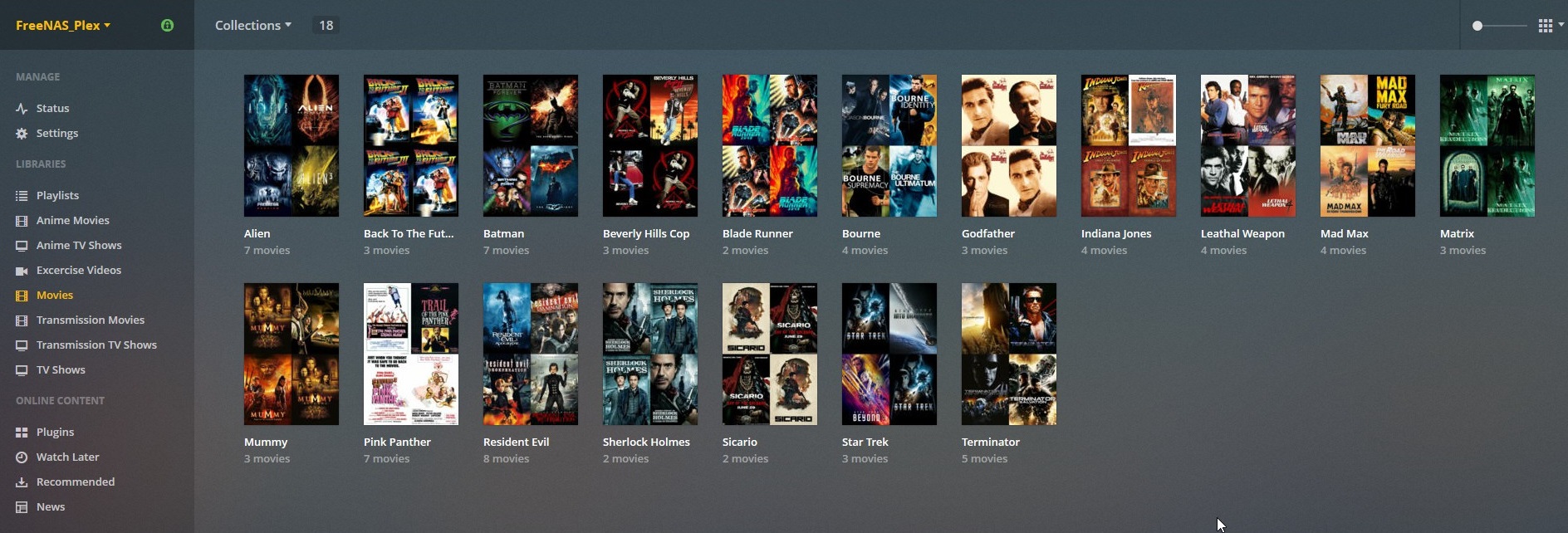
Task: Open the Mummy collection poster
Action: (292, 354)
